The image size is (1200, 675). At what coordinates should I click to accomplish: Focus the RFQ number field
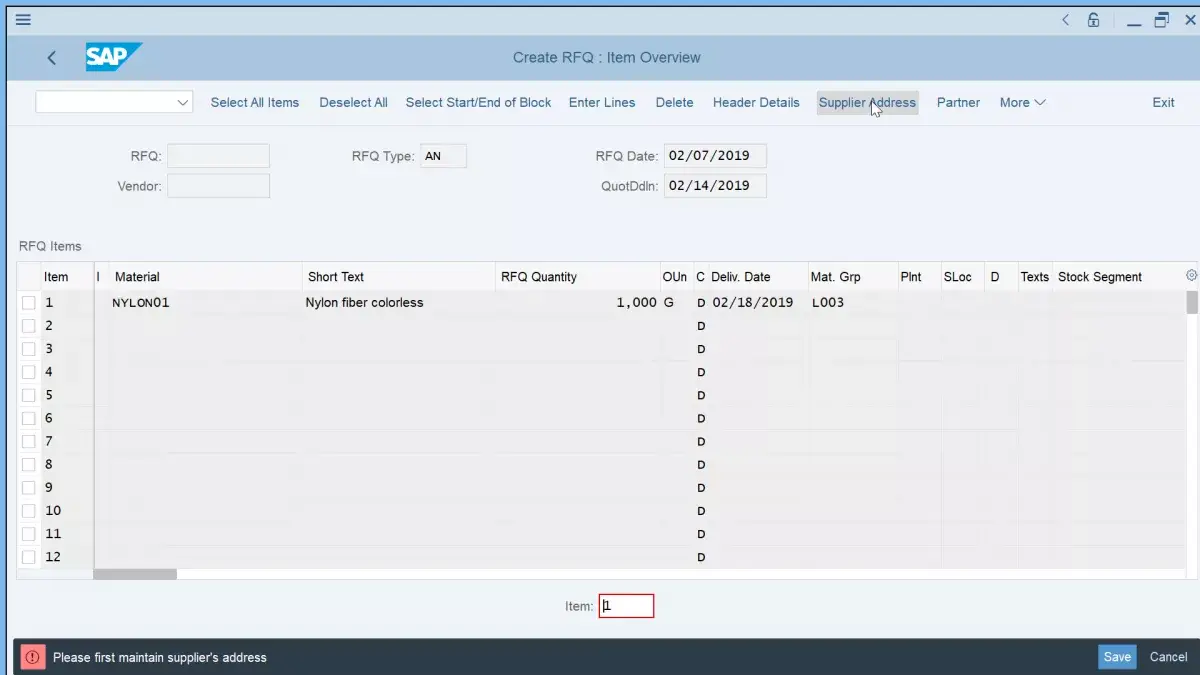point(218,156)
